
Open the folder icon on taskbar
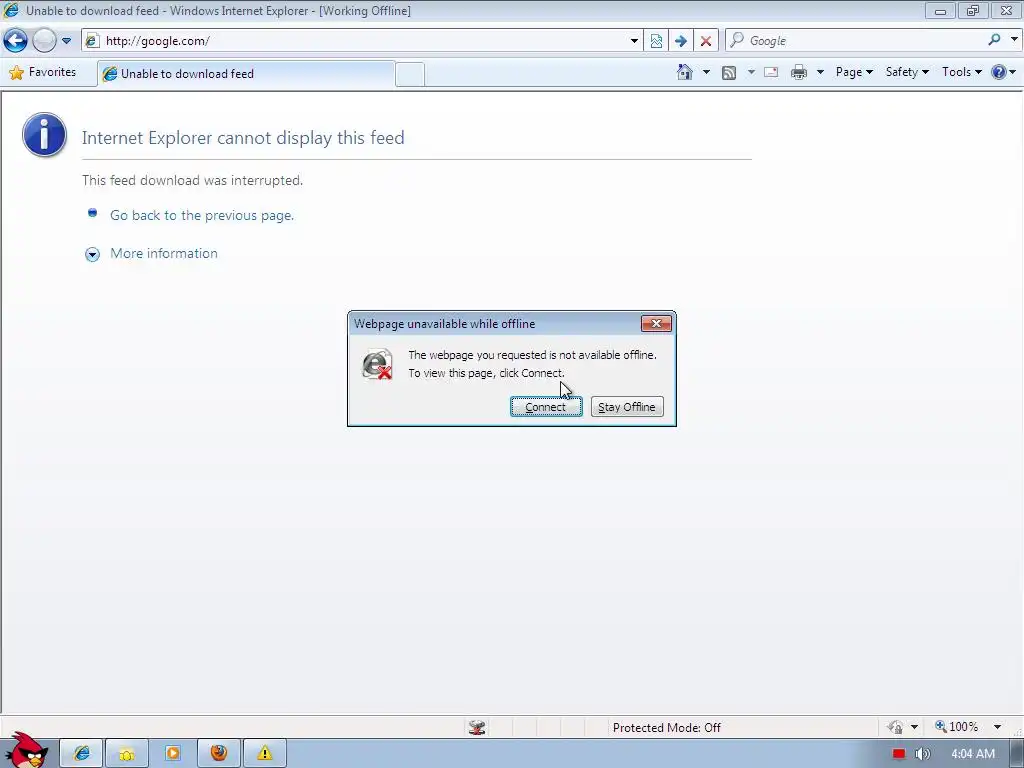127,754
